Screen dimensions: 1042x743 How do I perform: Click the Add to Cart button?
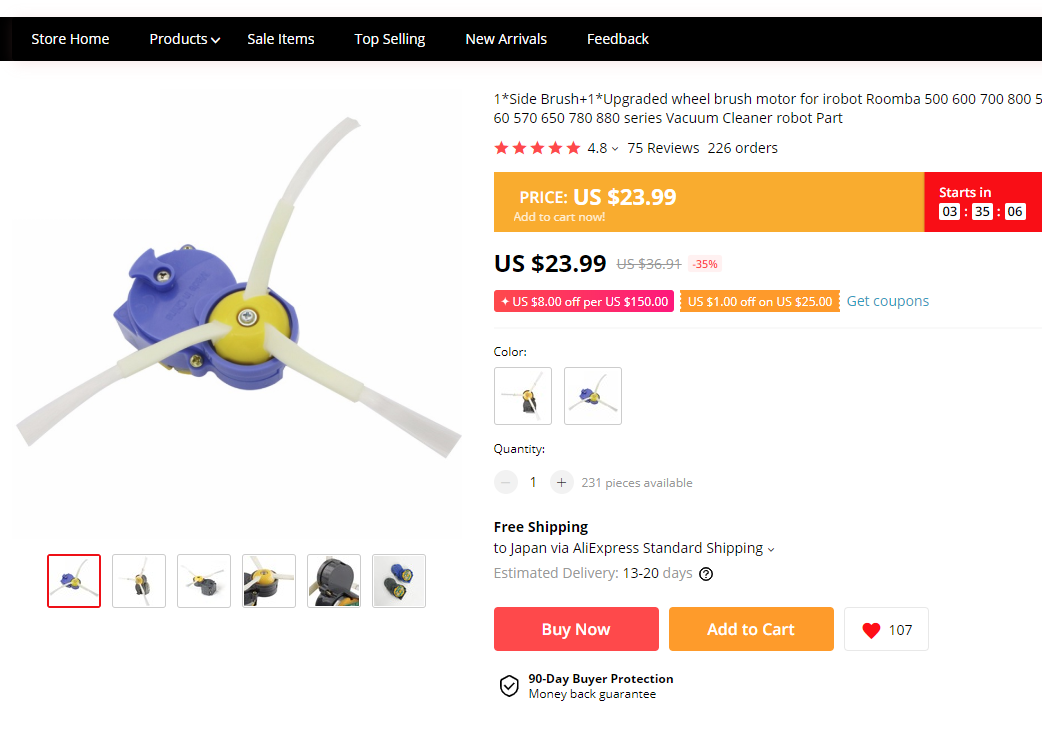[751, 629]
